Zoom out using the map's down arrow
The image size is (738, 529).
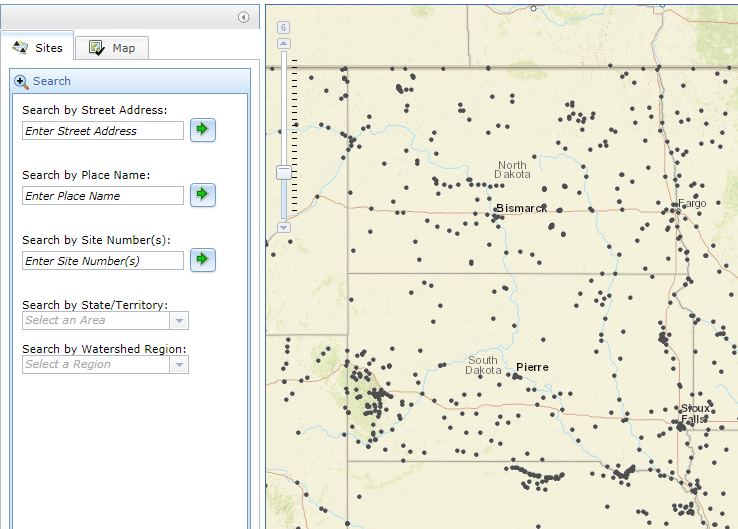tap(284, 227)
